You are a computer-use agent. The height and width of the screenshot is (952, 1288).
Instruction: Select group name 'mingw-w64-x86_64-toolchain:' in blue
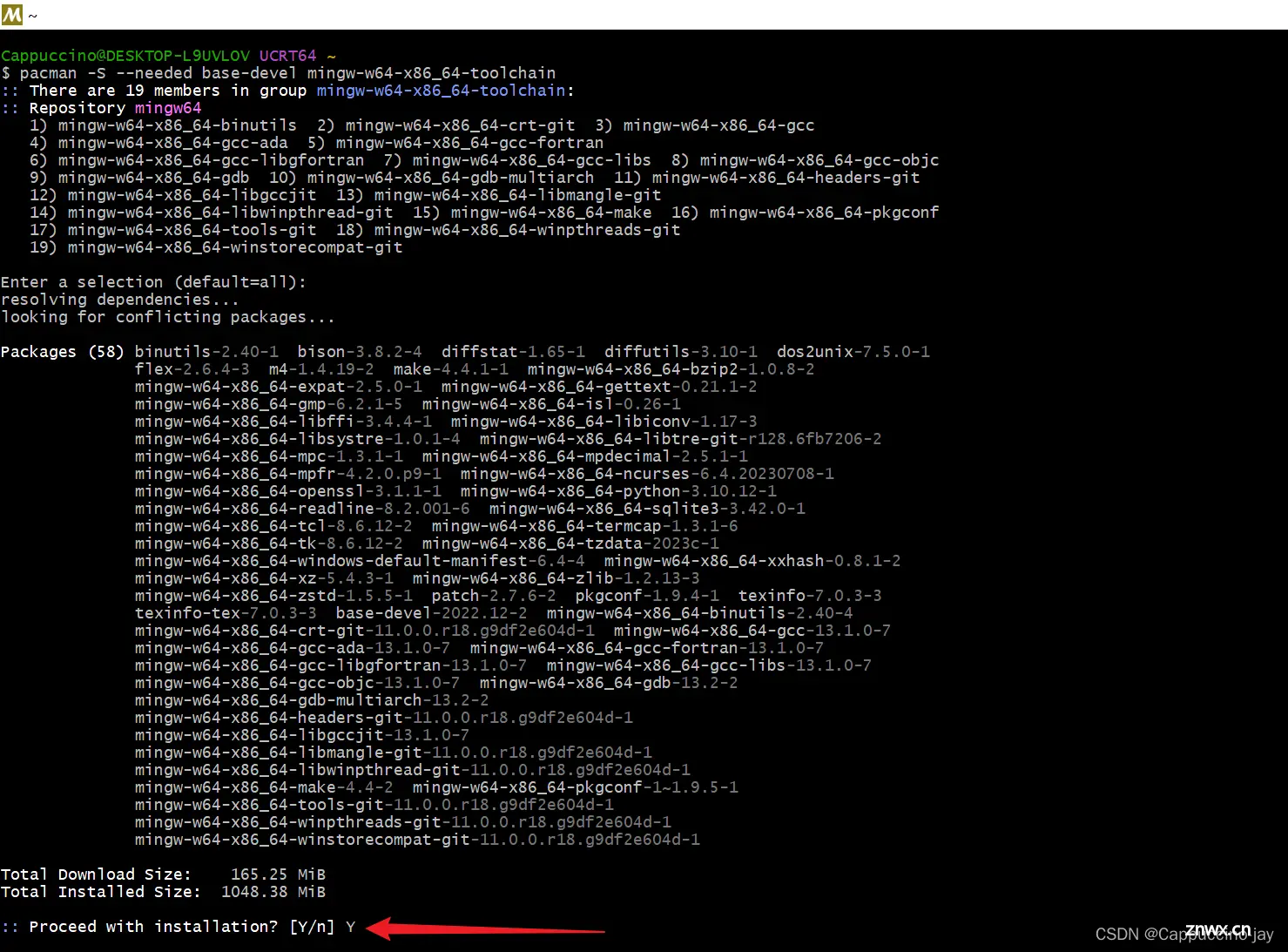click(446, 91)
